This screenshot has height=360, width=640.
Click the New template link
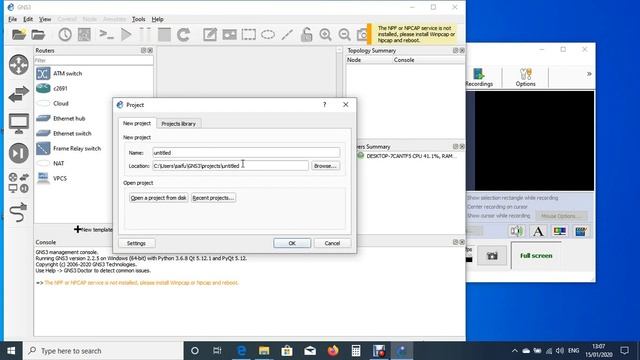click(x=93, y=229)
